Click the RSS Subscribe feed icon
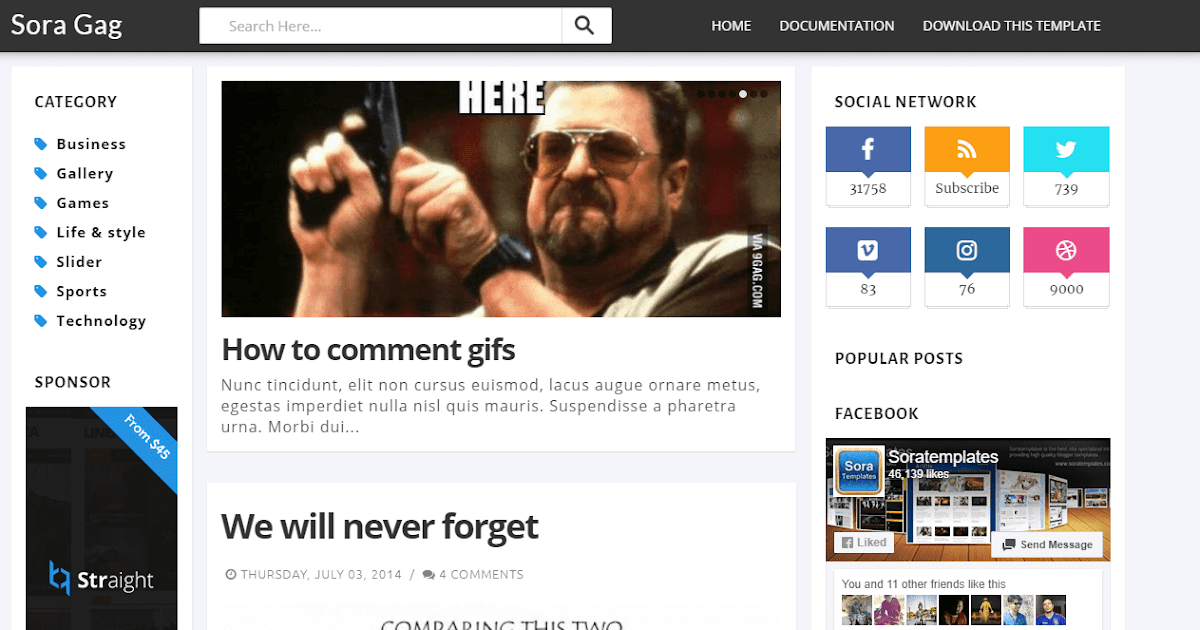This screenshot has height=630, width=1200. pyautogui.click(x=967, y=149)
